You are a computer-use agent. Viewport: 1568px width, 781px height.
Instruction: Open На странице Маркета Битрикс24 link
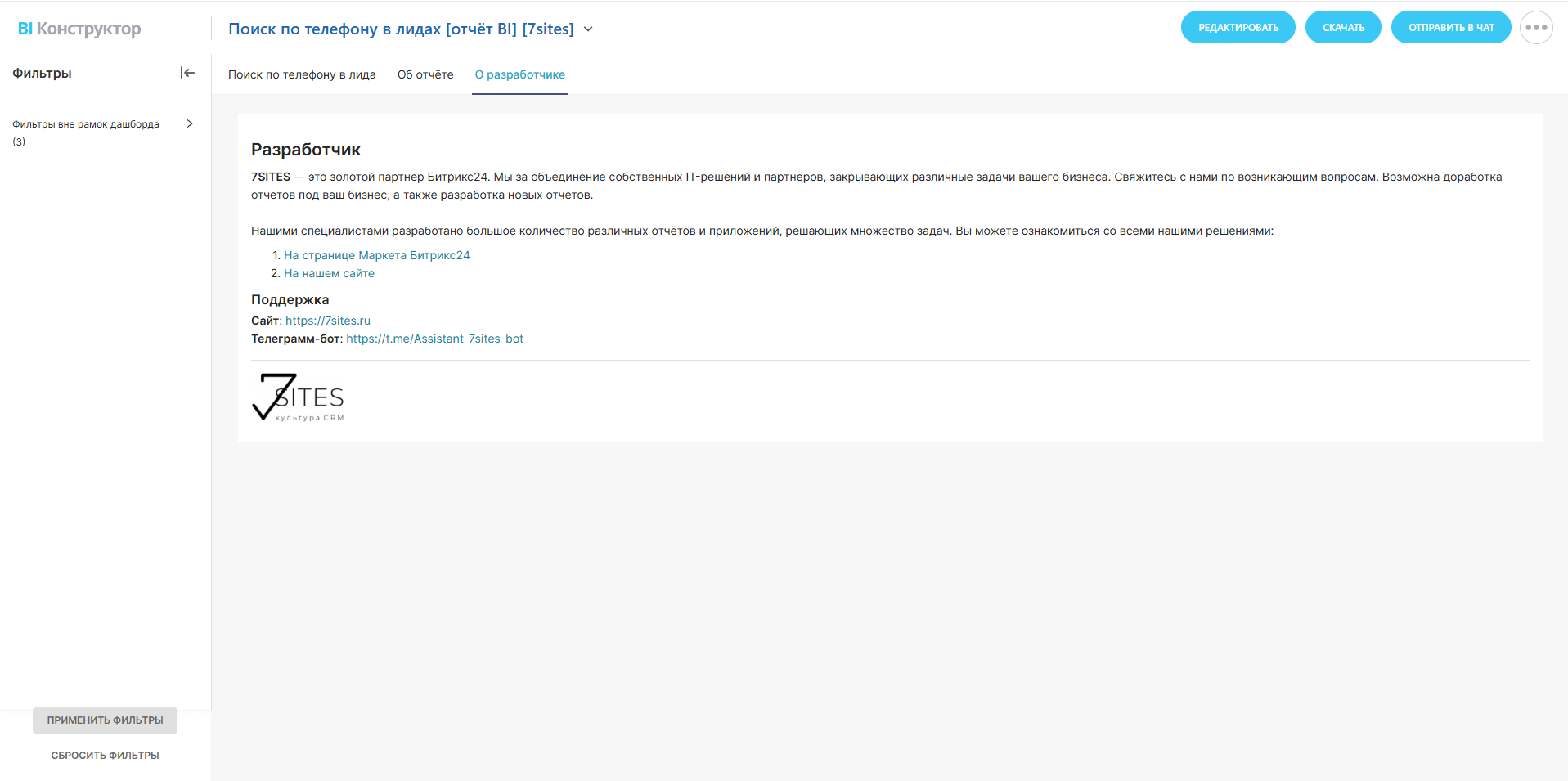pyautogui.click(x=377, y=255)
